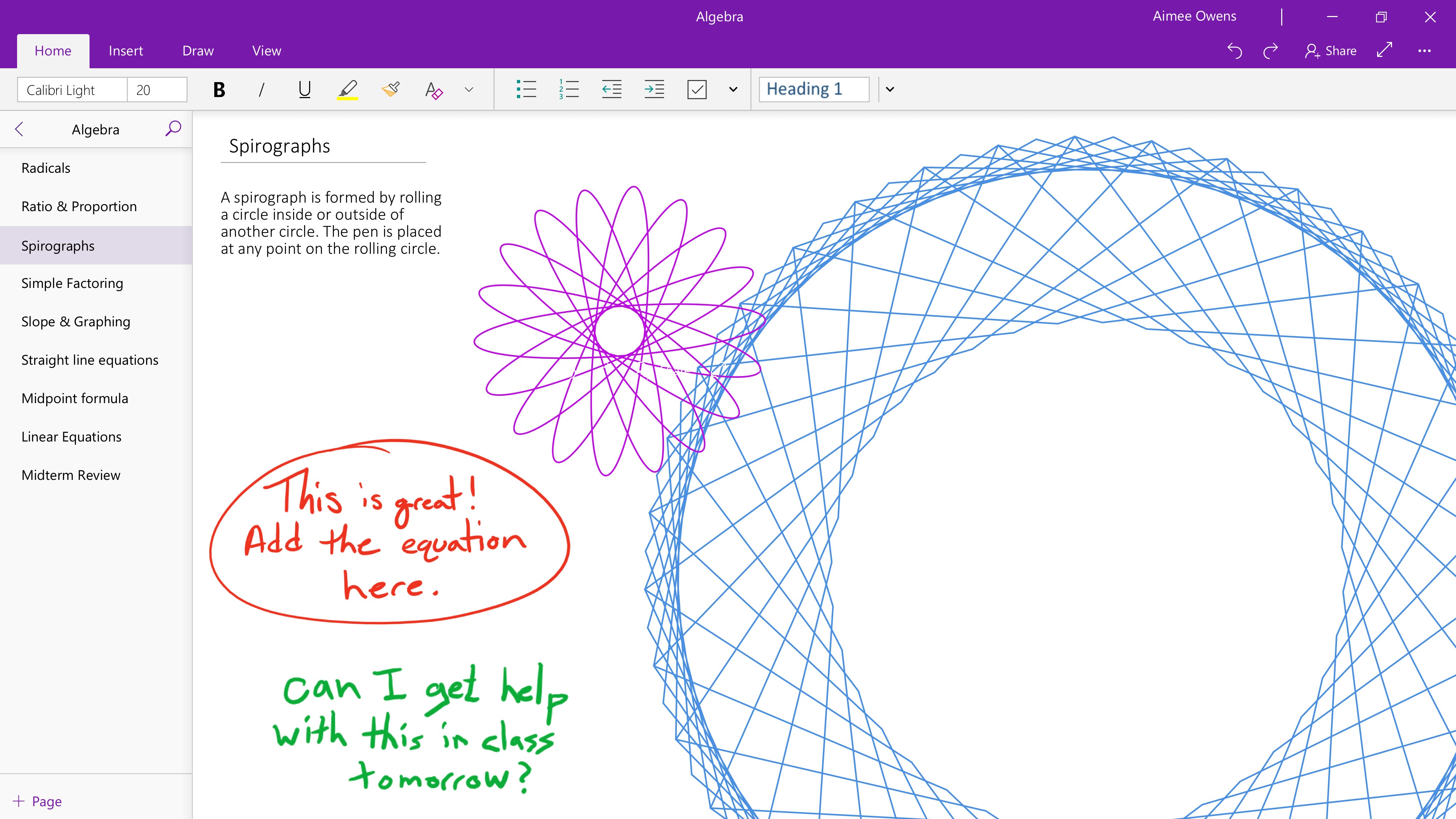Toggle underline formatting
Image resolution: width=1456 pixels, height=819 pixels.
pos(304,89)
